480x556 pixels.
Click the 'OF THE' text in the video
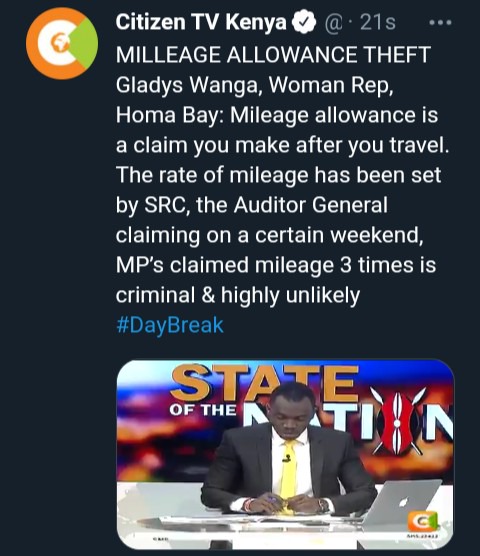pos(203,410)
